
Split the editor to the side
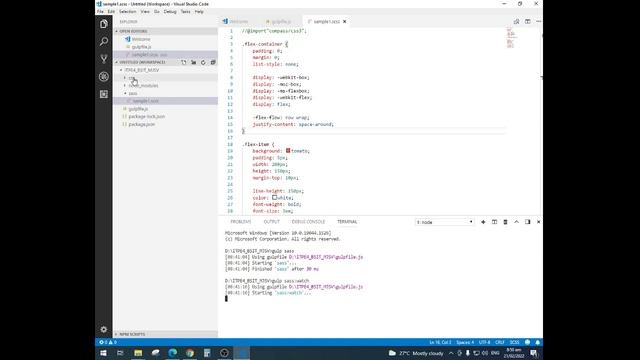click(x=527, y=22)
